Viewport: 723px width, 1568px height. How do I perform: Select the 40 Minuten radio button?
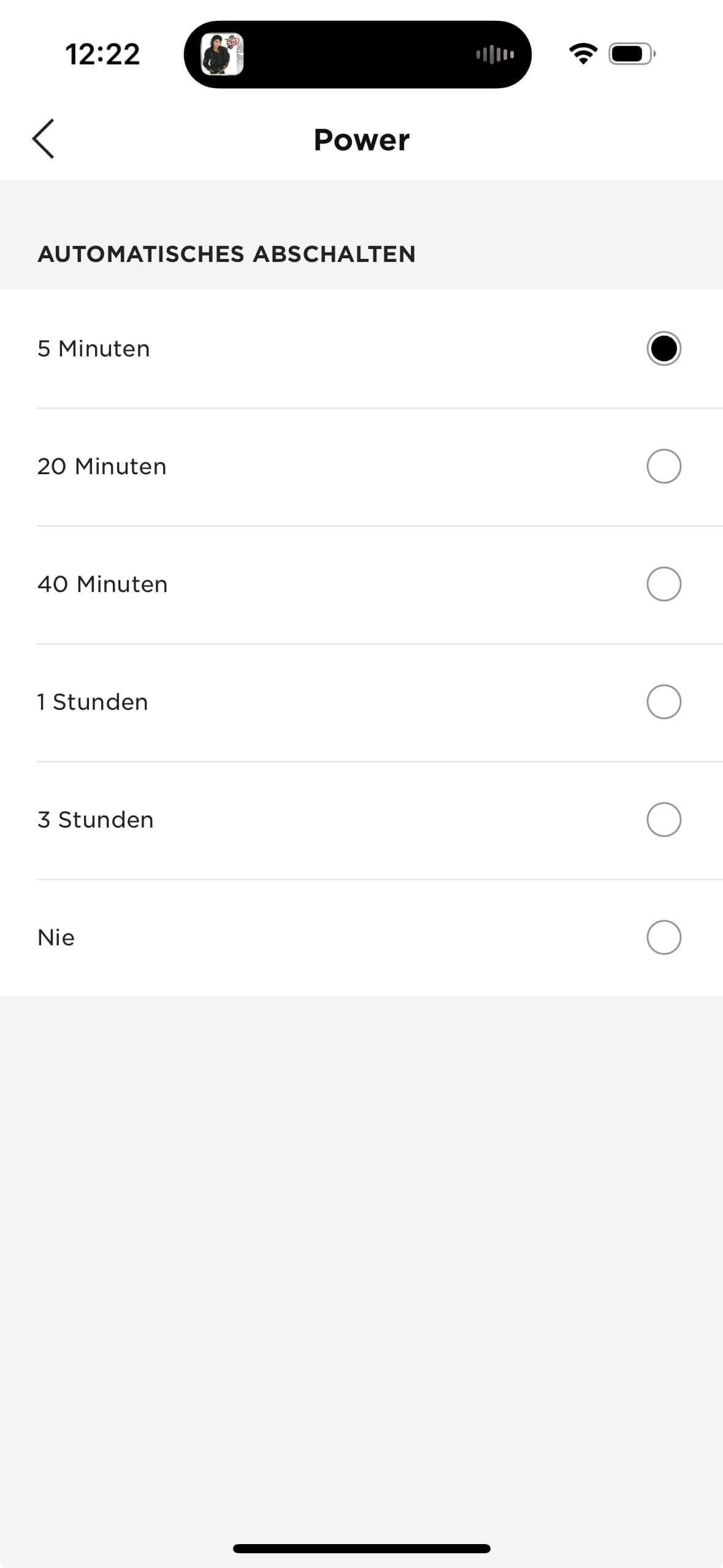[x=664, y=584]
